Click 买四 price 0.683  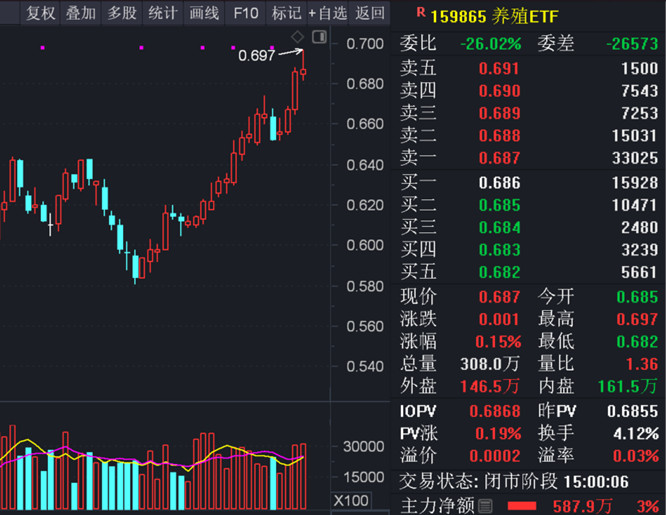(x=500, y=249)
